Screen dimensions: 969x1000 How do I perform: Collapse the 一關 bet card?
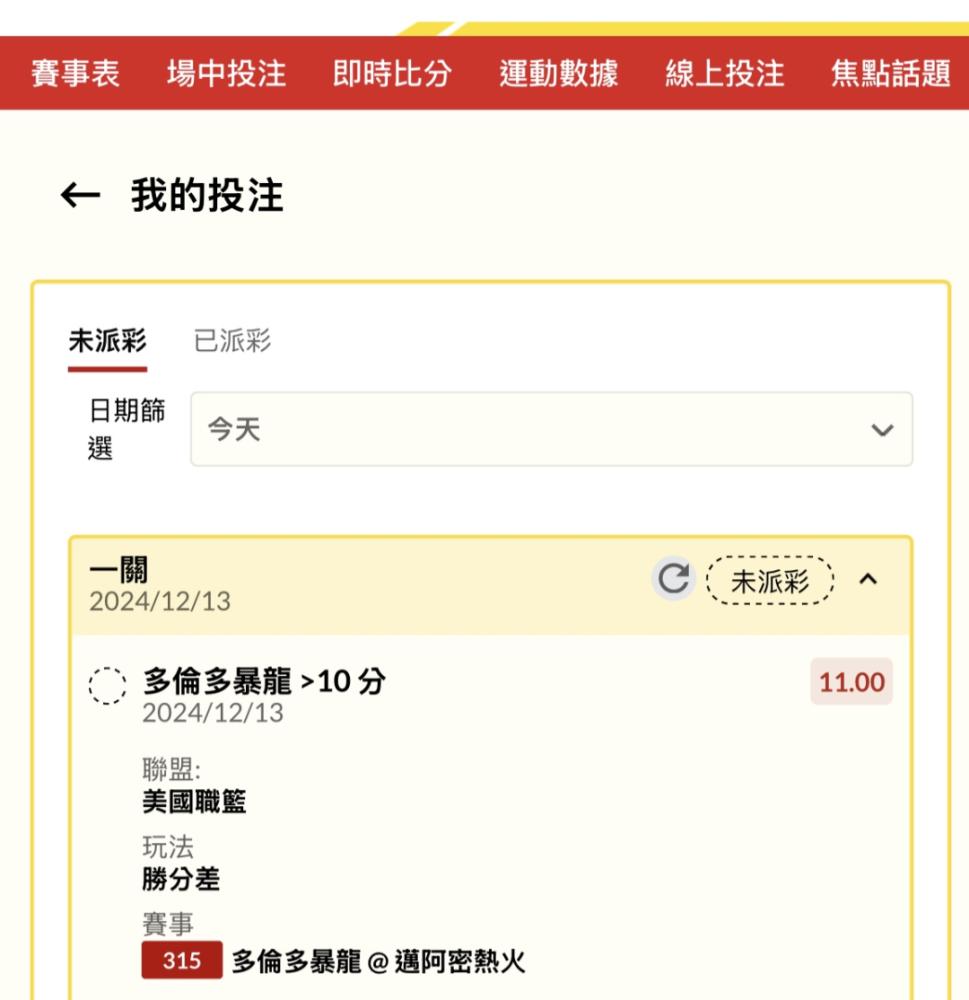[x=868, y=579]
